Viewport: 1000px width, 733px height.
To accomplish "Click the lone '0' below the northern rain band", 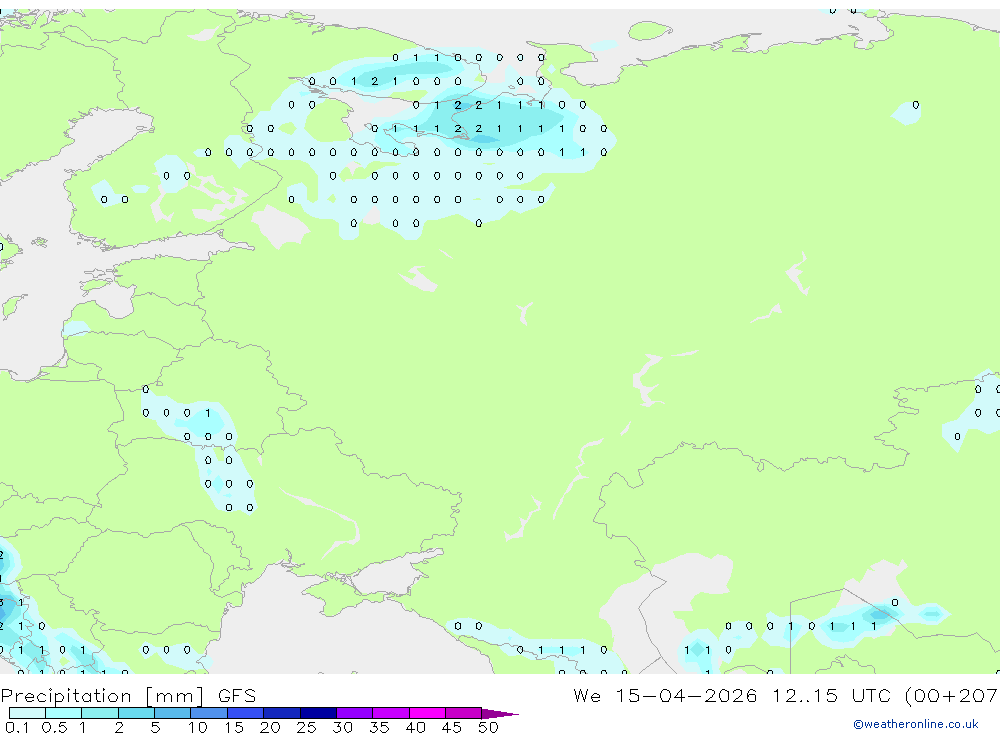I will tap(478, 223).
